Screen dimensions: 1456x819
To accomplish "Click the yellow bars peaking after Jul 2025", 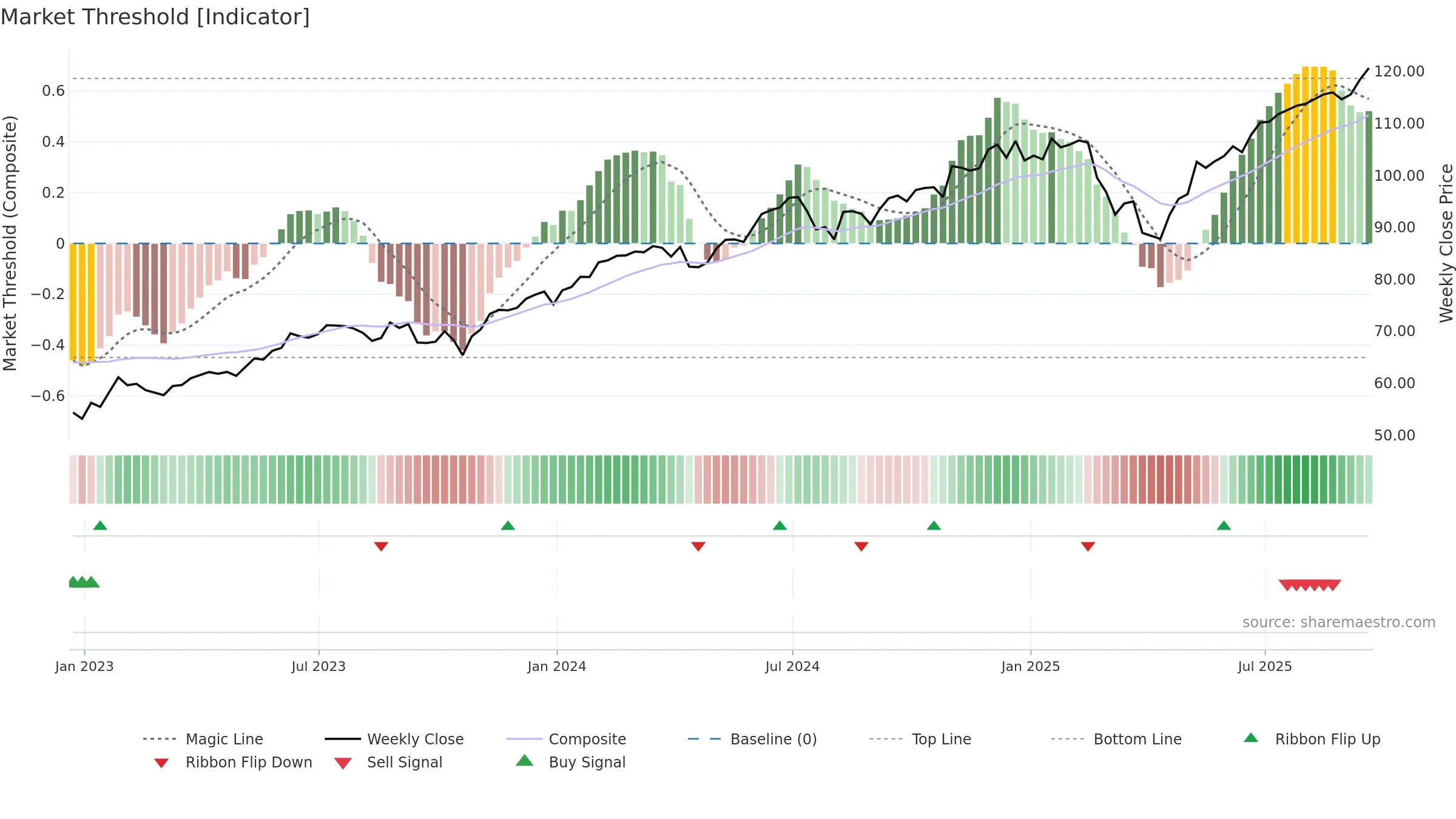I will coord(1310,155).
